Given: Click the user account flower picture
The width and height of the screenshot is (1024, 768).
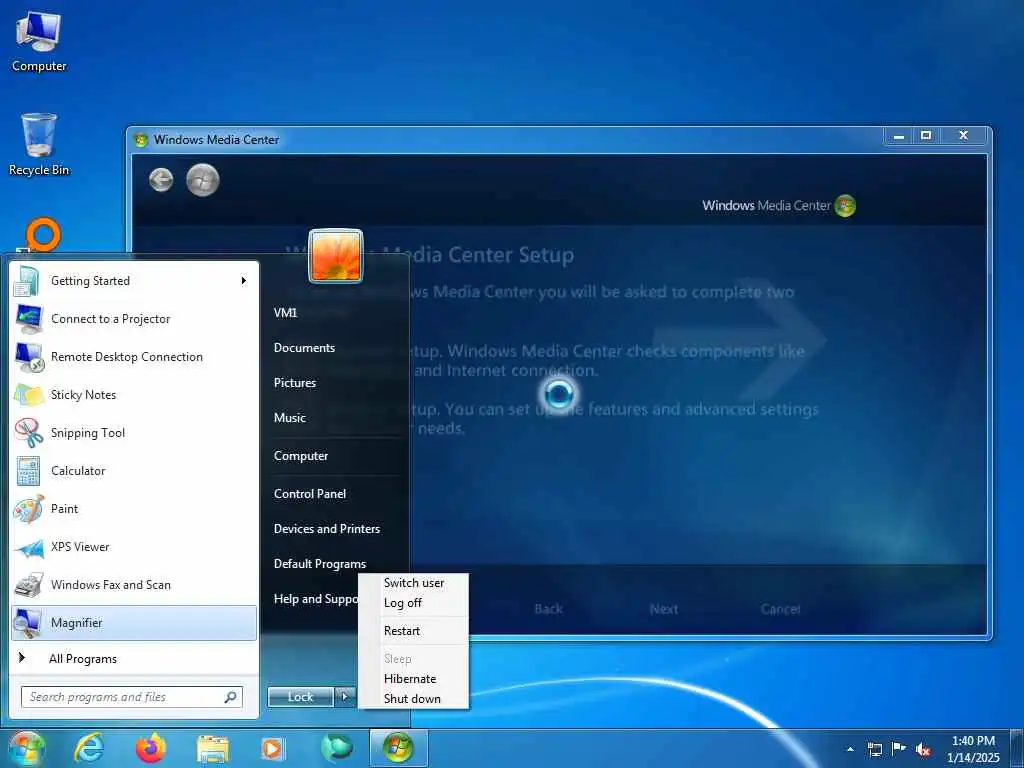Looking at the screenshot, I should 335,255.
